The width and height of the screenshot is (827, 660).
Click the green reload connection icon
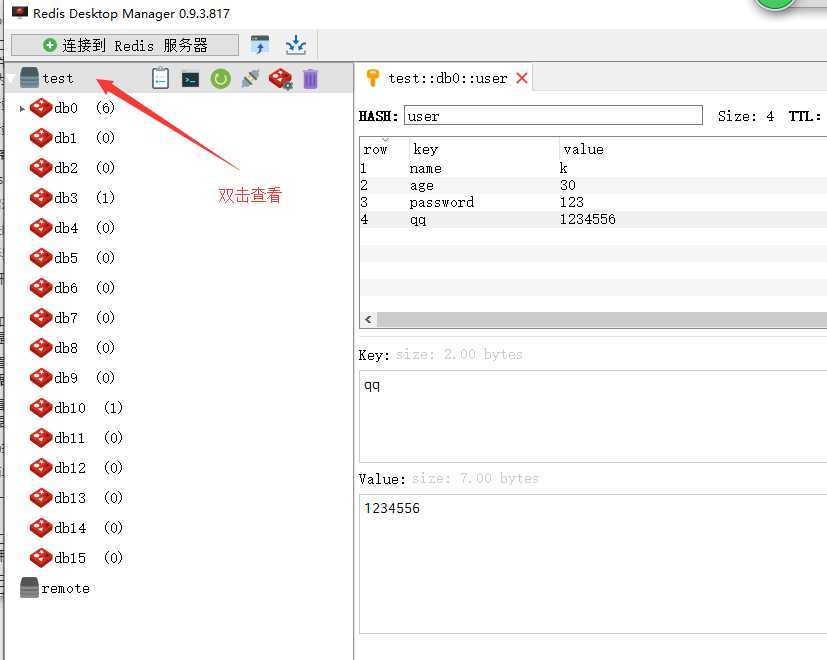pyautogui.click(x=220, y=79)
